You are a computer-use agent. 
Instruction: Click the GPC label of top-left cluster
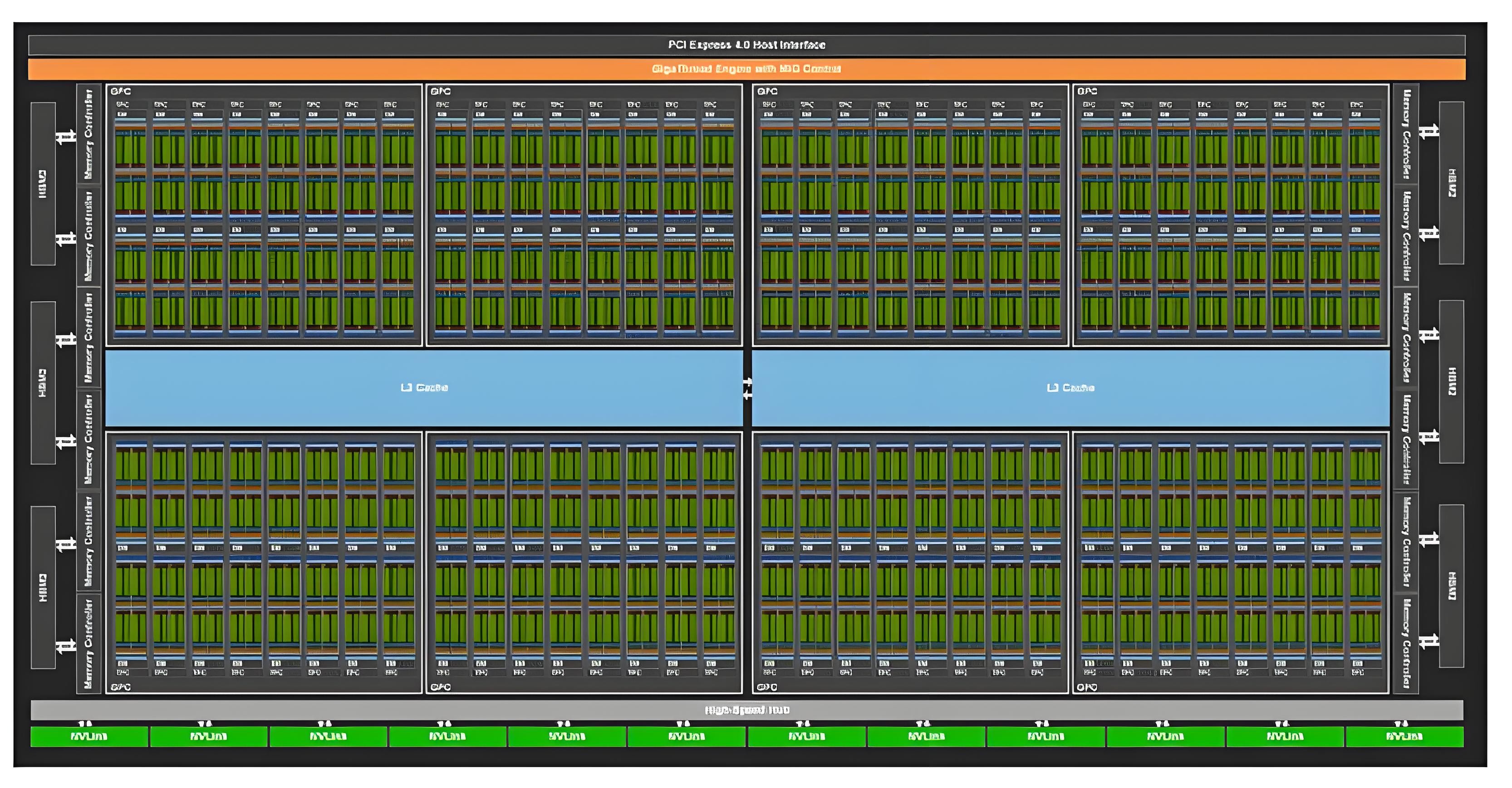121,92
